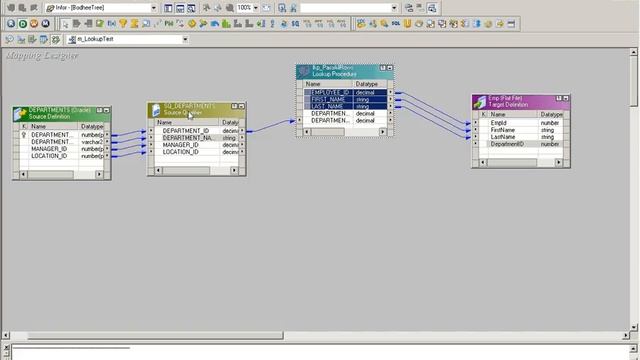Screen dimensions: 640x360
Task: Click the exclamation mark toolbar icon
Action: point(272,24)
